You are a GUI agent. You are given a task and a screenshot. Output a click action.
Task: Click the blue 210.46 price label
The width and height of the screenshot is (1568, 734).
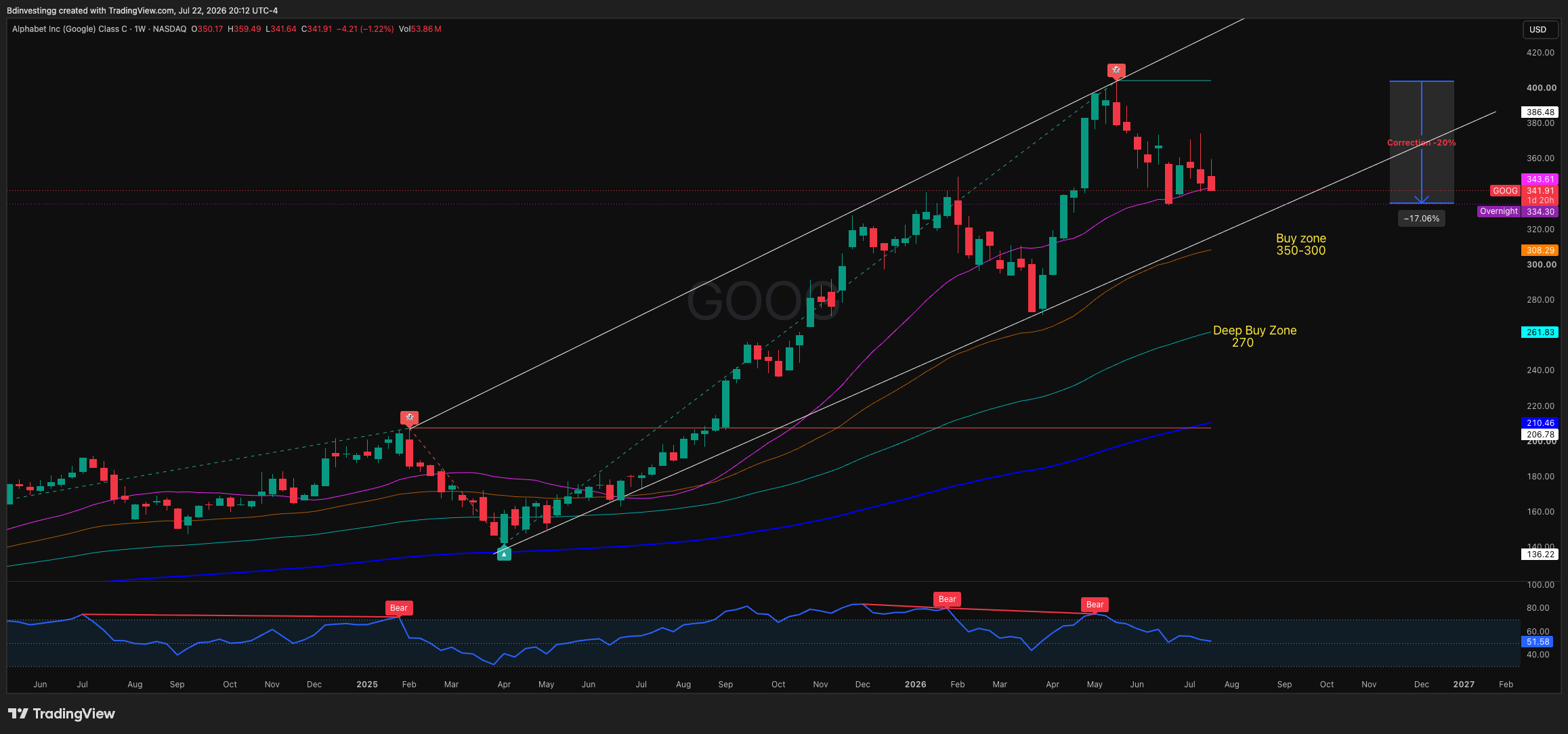(1540, 423)
